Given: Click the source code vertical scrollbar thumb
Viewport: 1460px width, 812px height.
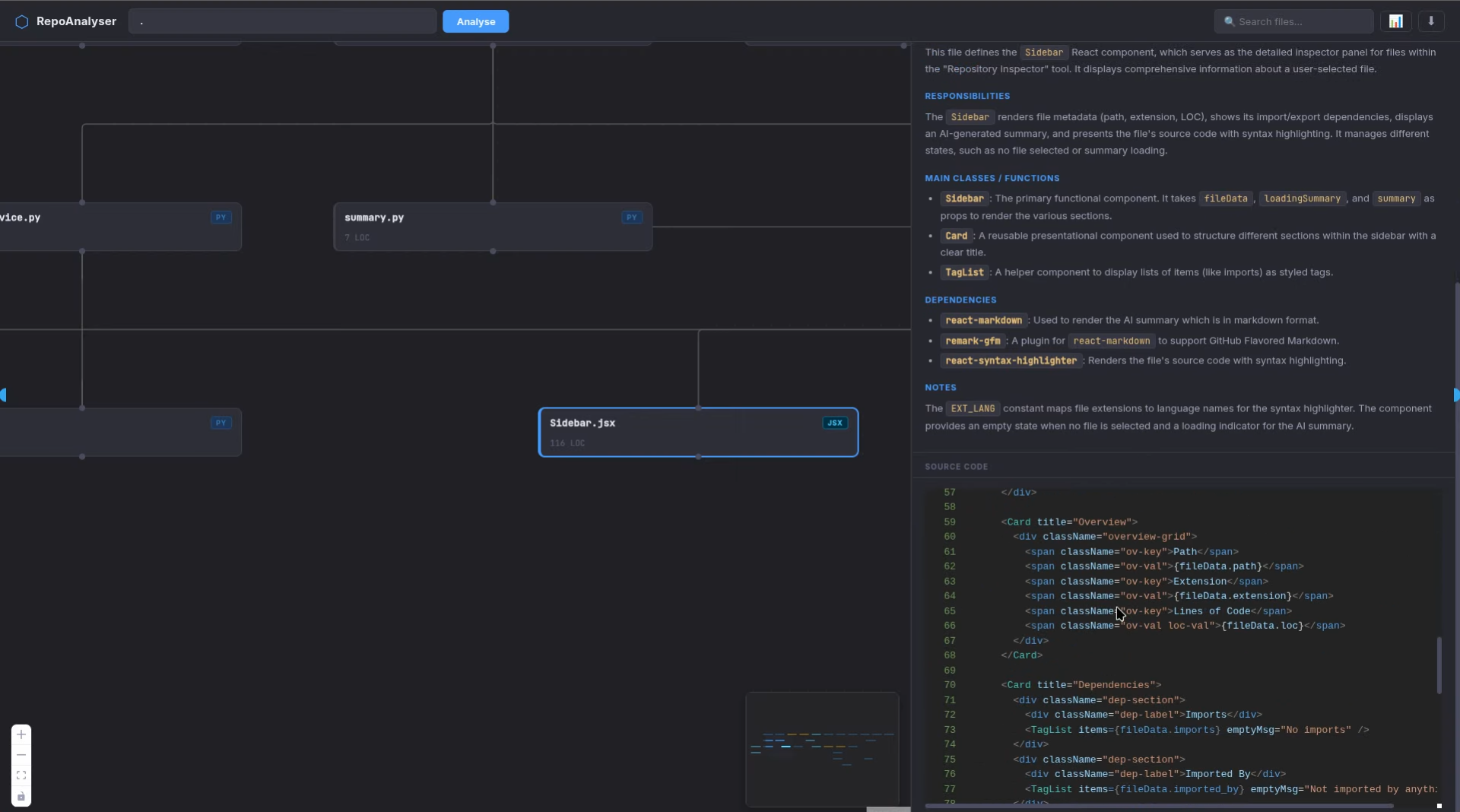Looking at the screenshot, I should point(1439,665).
